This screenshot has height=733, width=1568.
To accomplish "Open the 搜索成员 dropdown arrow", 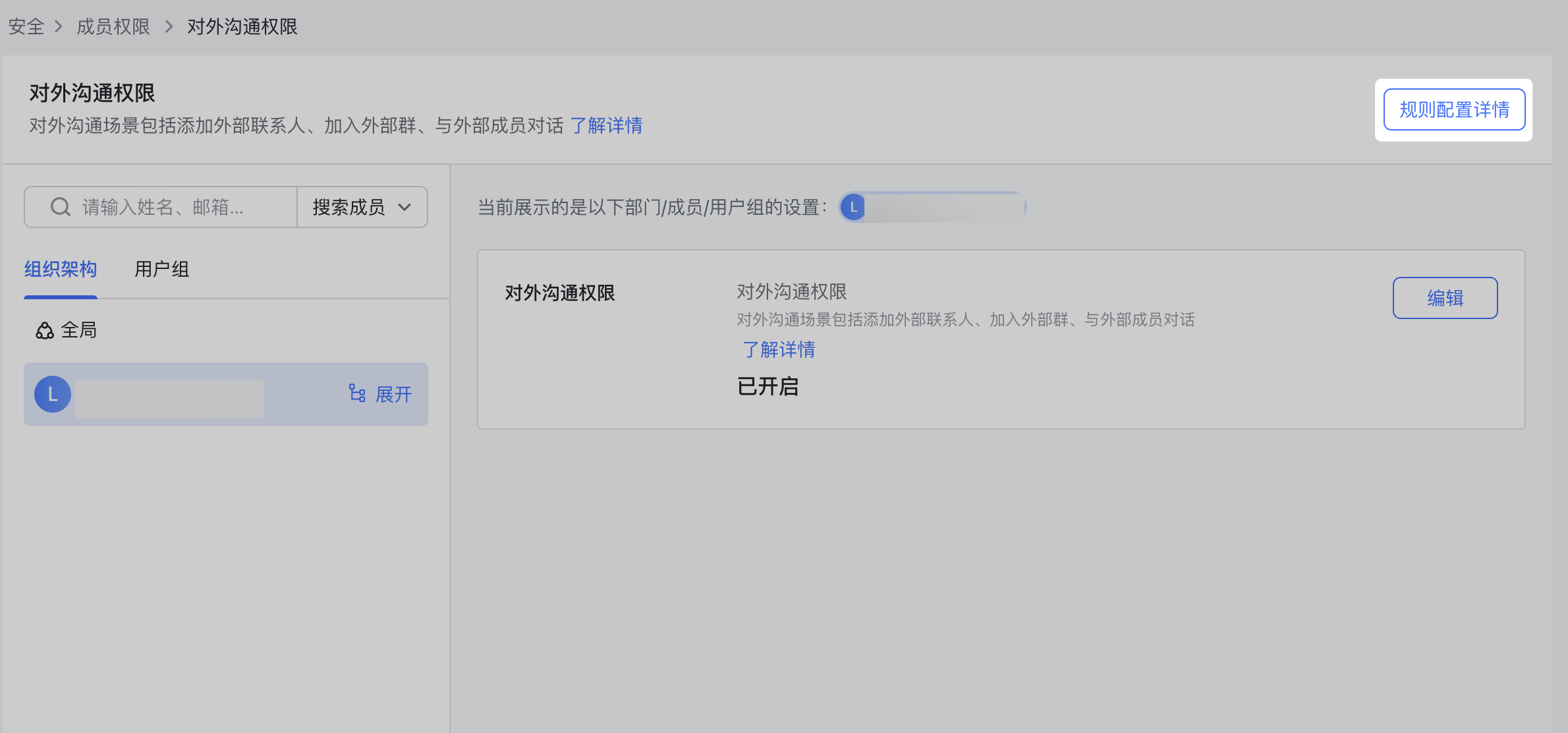I will (x=405, y=207).
